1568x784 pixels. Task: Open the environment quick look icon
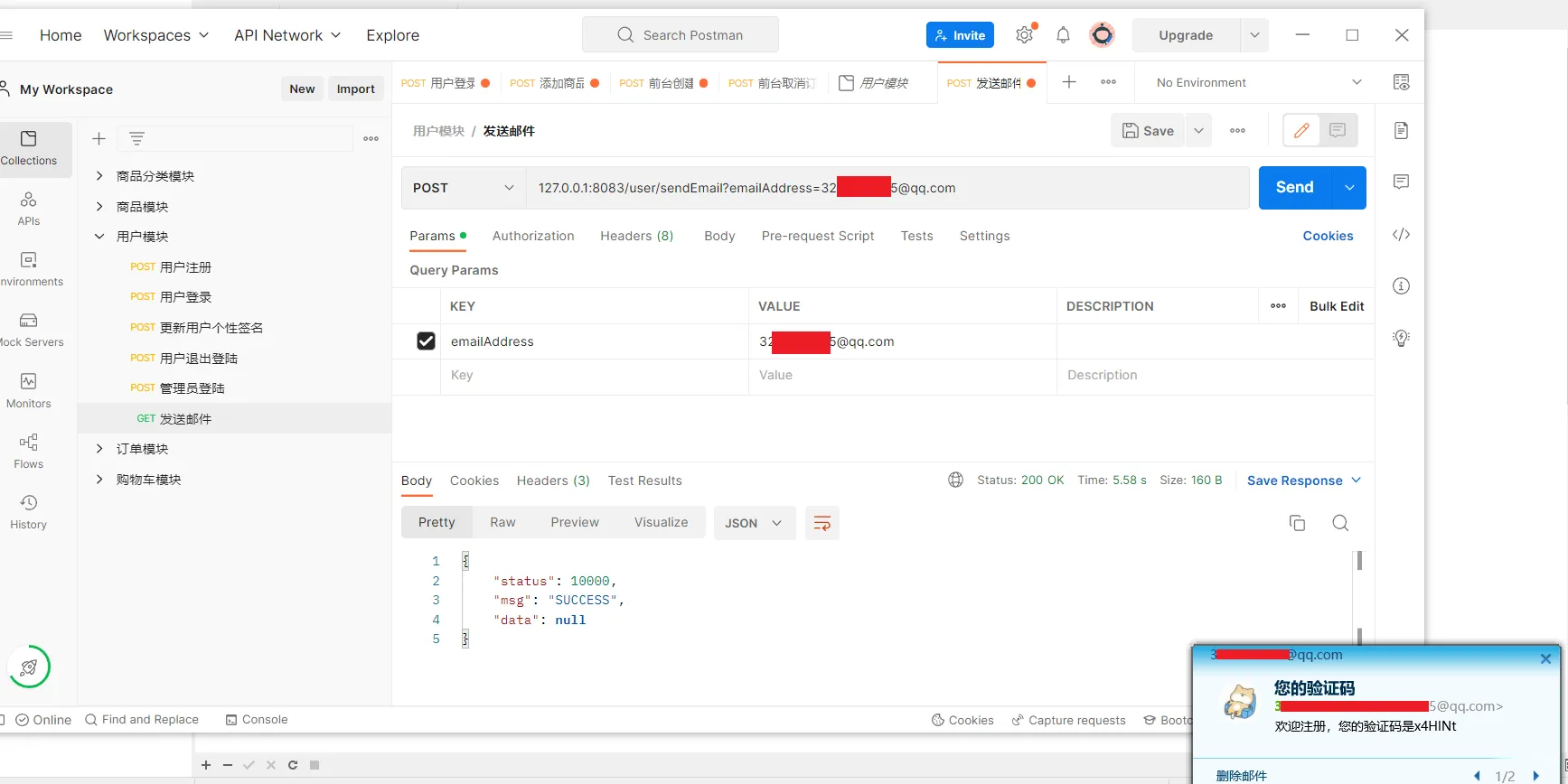pyautogui.click(x=1401, y=82)
